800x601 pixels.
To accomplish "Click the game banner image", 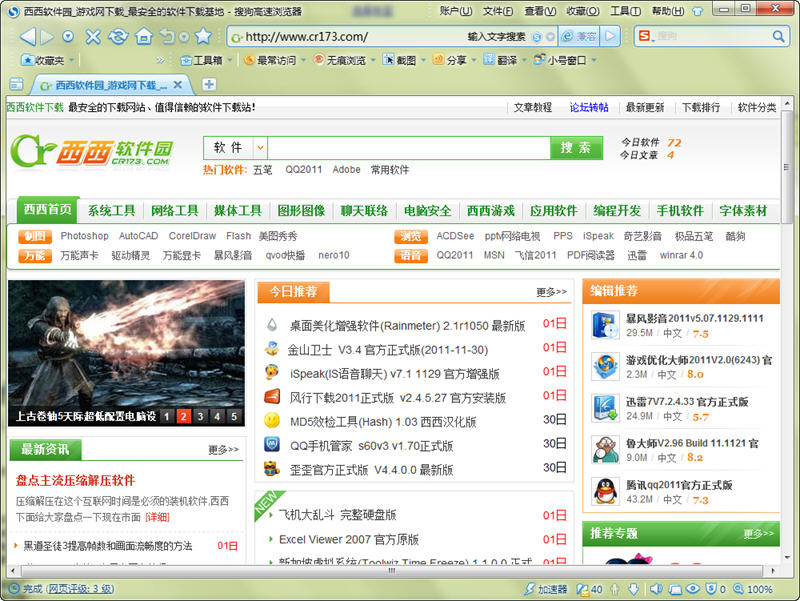I will 126,353.
